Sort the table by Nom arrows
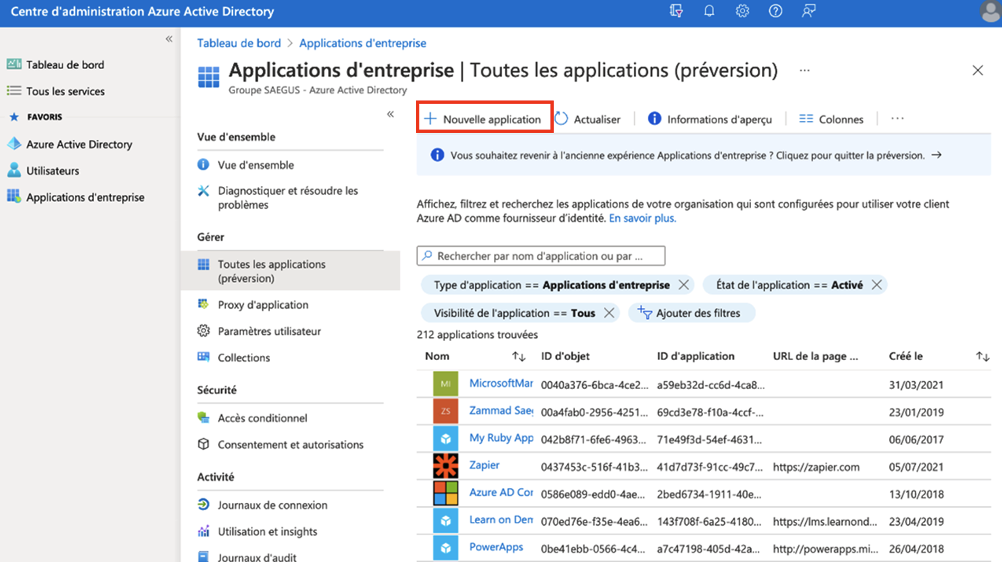1002x562 pixels. (x=518, y=357)
